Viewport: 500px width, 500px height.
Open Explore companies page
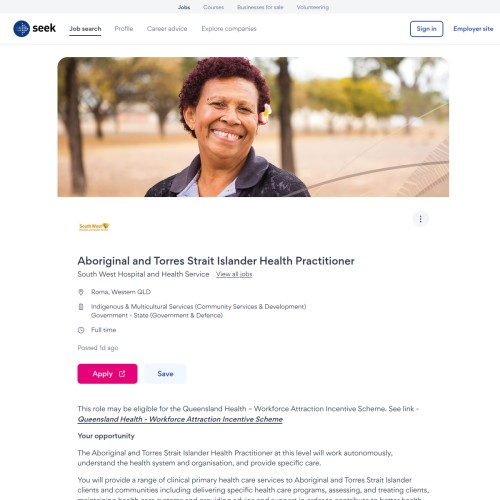pyautogui.click(x=229, y=29)
